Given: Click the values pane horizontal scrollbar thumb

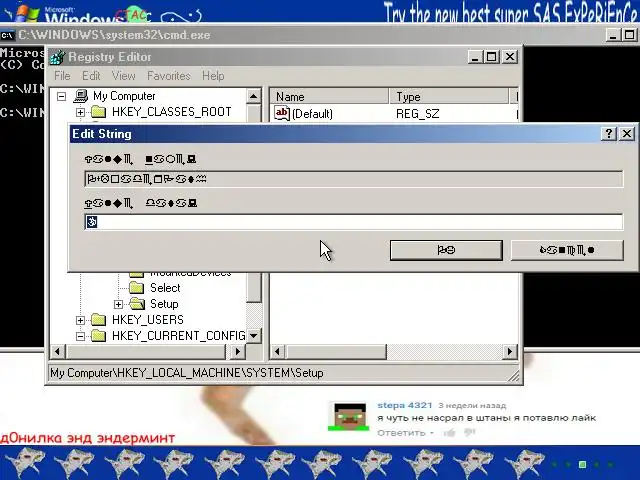Looking at the screenshot, I should pos(336,351).
